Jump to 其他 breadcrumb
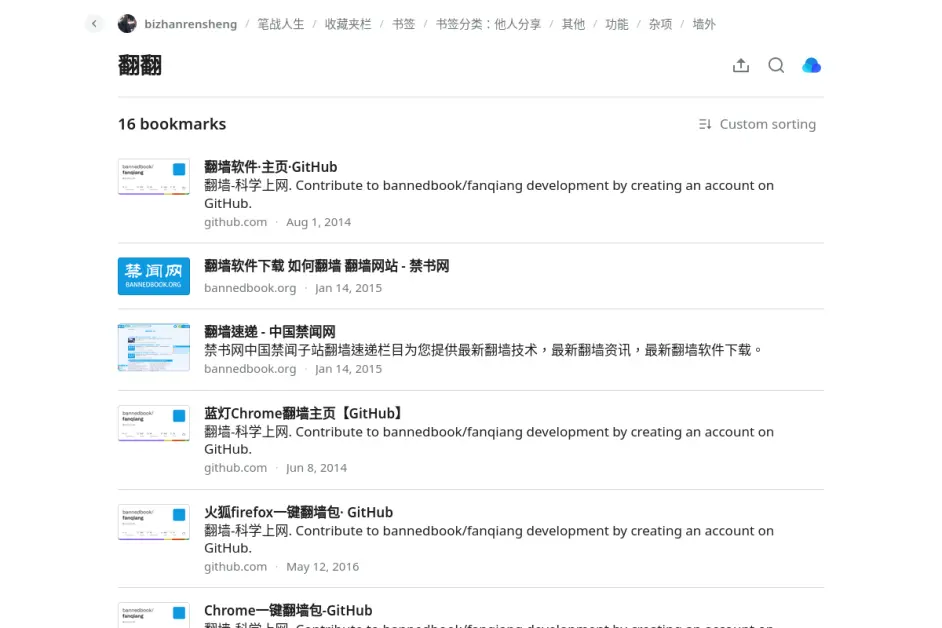This screenshot has height=628, width=942. point(573,24)
